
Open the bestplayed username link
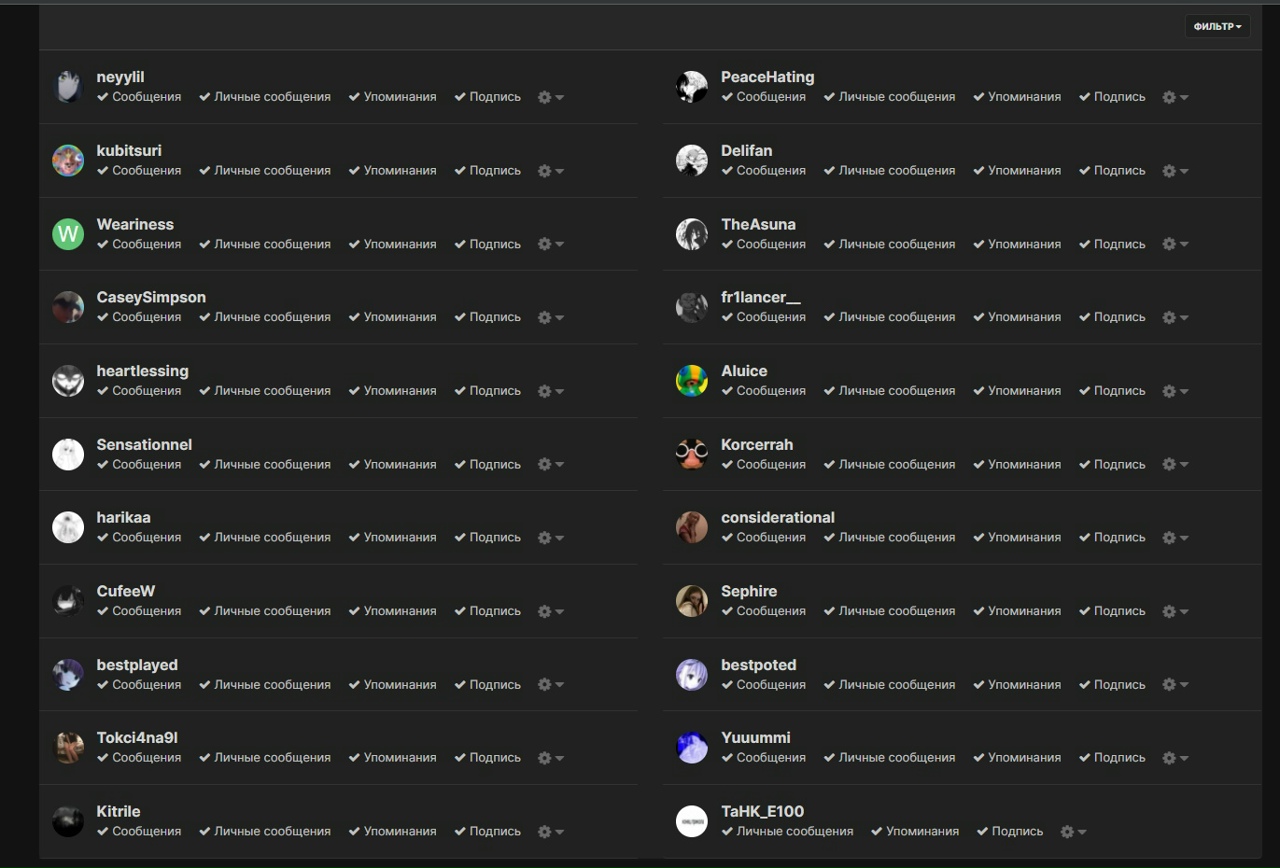(137, 665)
